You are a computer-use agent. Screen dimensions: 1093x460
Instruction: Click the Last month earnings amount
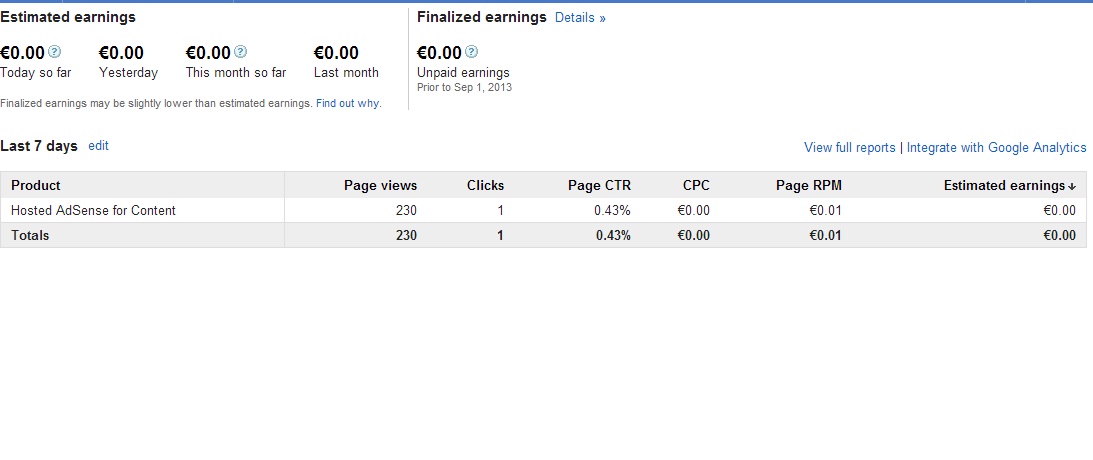(x=336, y=53)
